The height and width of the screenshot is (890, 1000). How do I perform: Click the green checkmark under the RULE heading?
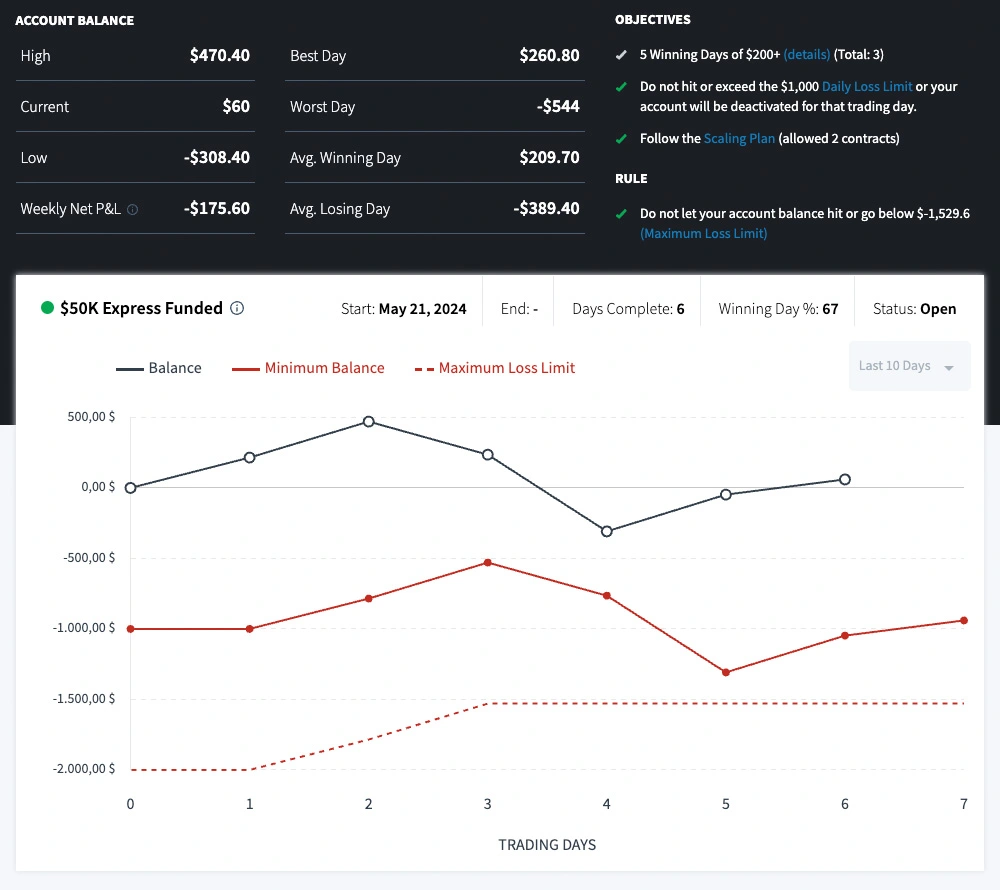[621, 214]
